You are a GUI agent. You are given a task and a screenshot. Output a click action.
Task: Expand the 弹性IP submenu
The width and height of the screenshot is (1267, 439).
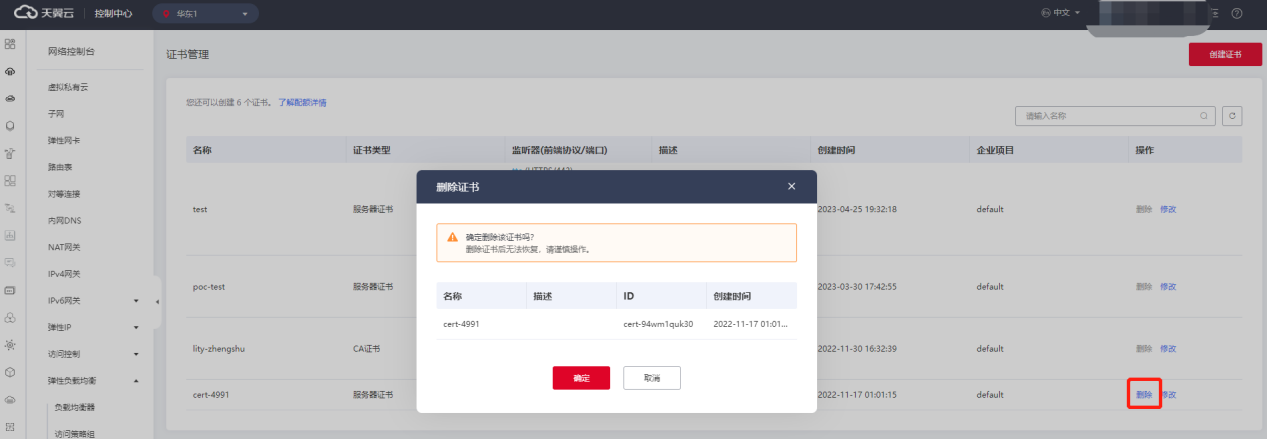(x=136, y=327)
